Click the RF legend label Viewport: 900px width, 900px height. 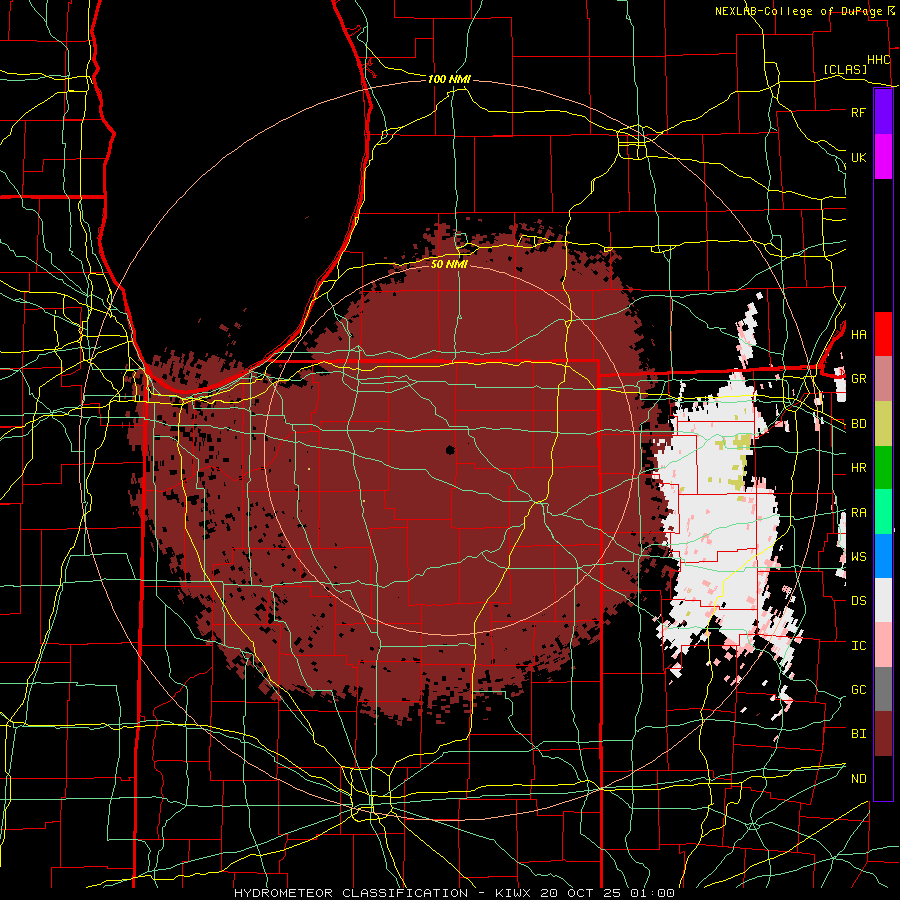point(858,112)
